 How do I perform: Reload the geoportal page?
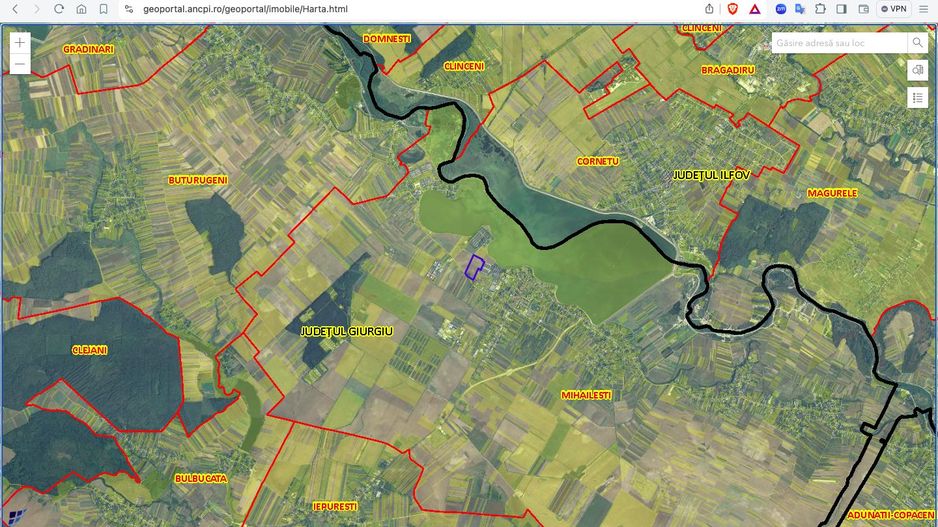59,9
